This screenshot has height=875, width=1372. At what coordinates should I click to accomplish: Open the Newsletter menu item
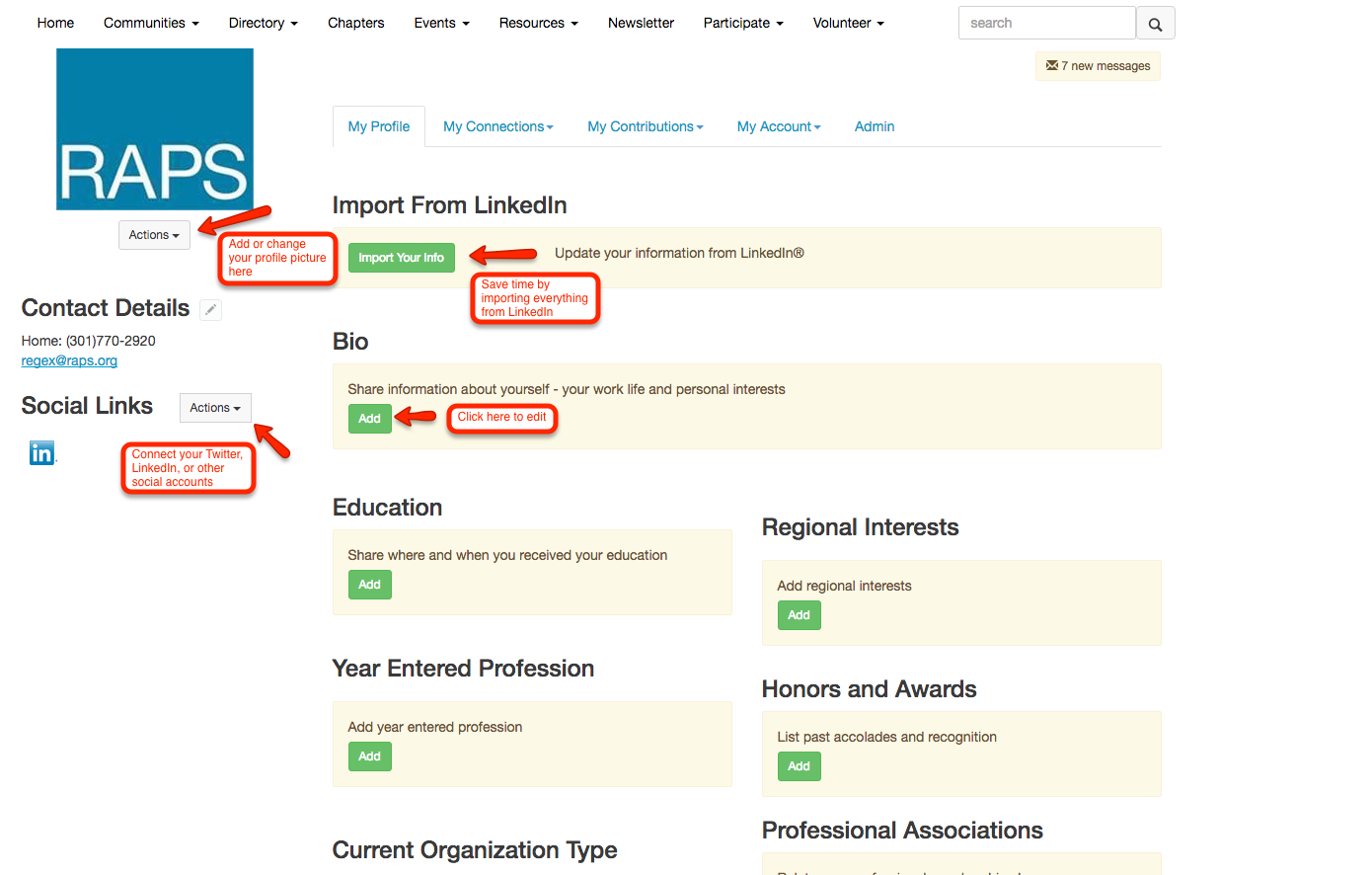point(641,23)
